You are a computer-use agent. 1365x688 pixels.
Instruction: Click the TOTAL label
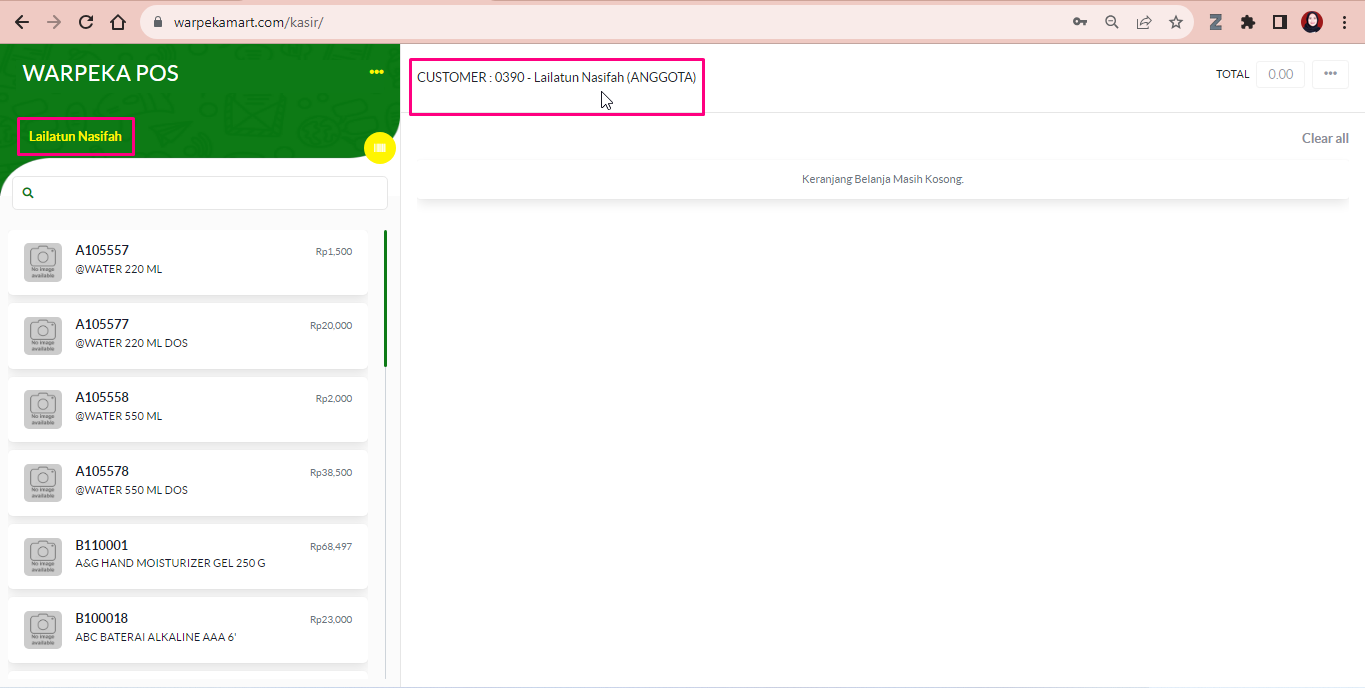coord(1233,74)
